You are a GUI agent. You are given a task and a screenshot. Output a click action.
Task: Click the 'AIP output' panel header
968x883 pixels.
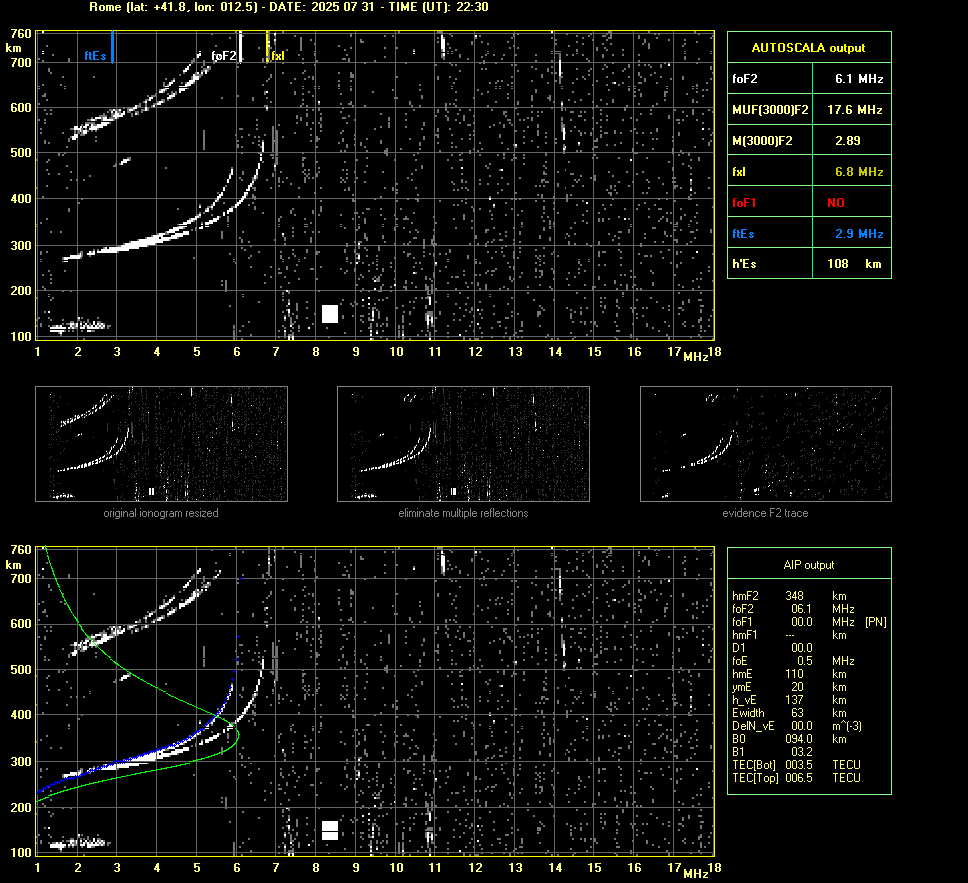coord(809,564)
